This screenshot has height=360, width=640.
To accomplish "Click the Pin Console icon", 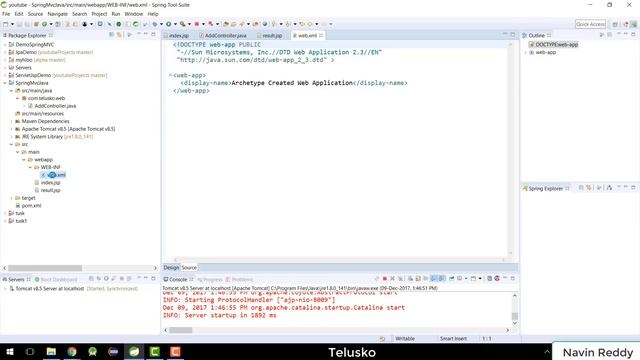I will click(x=451, y=279).
